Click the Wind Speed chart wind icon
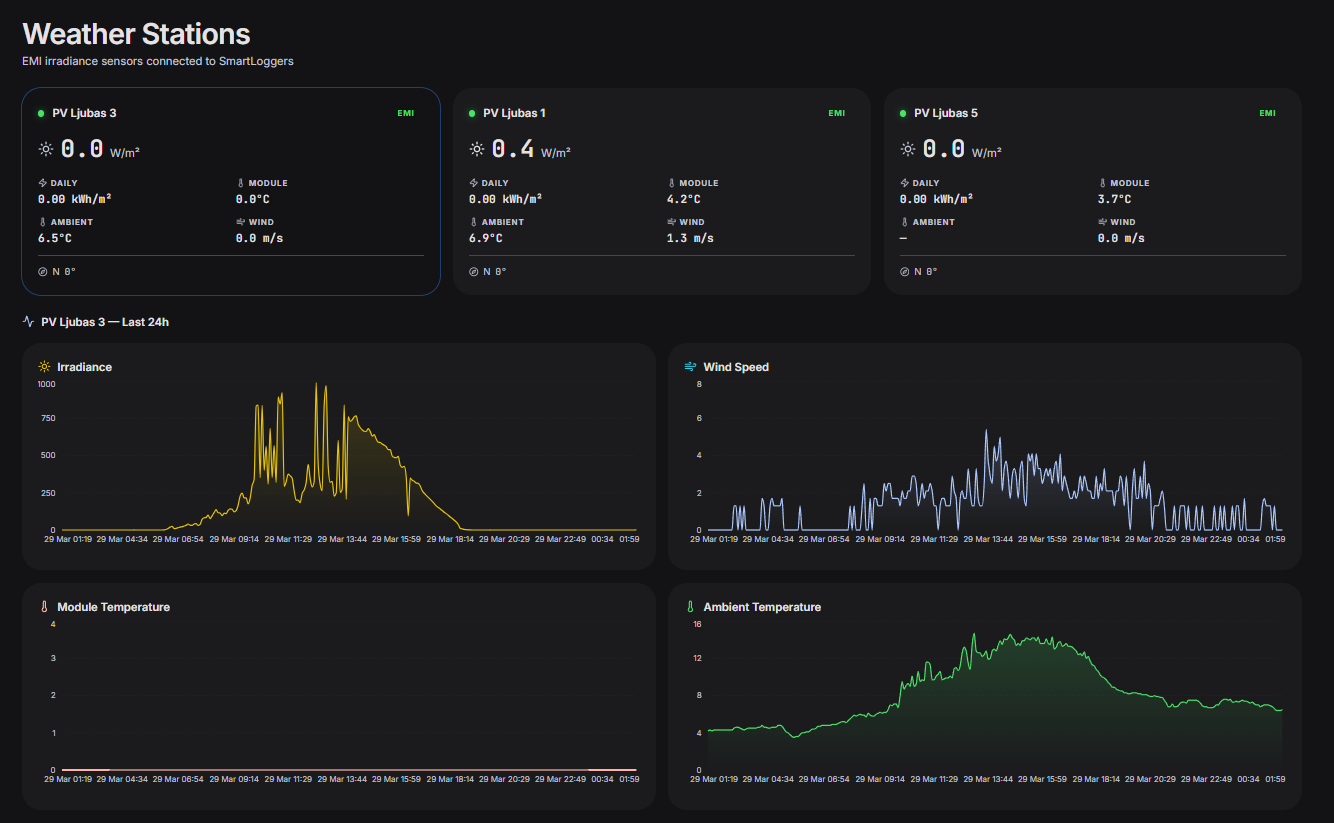This screenshot has width=1334, height=823. pyautogui.click(x=690, y=367)
